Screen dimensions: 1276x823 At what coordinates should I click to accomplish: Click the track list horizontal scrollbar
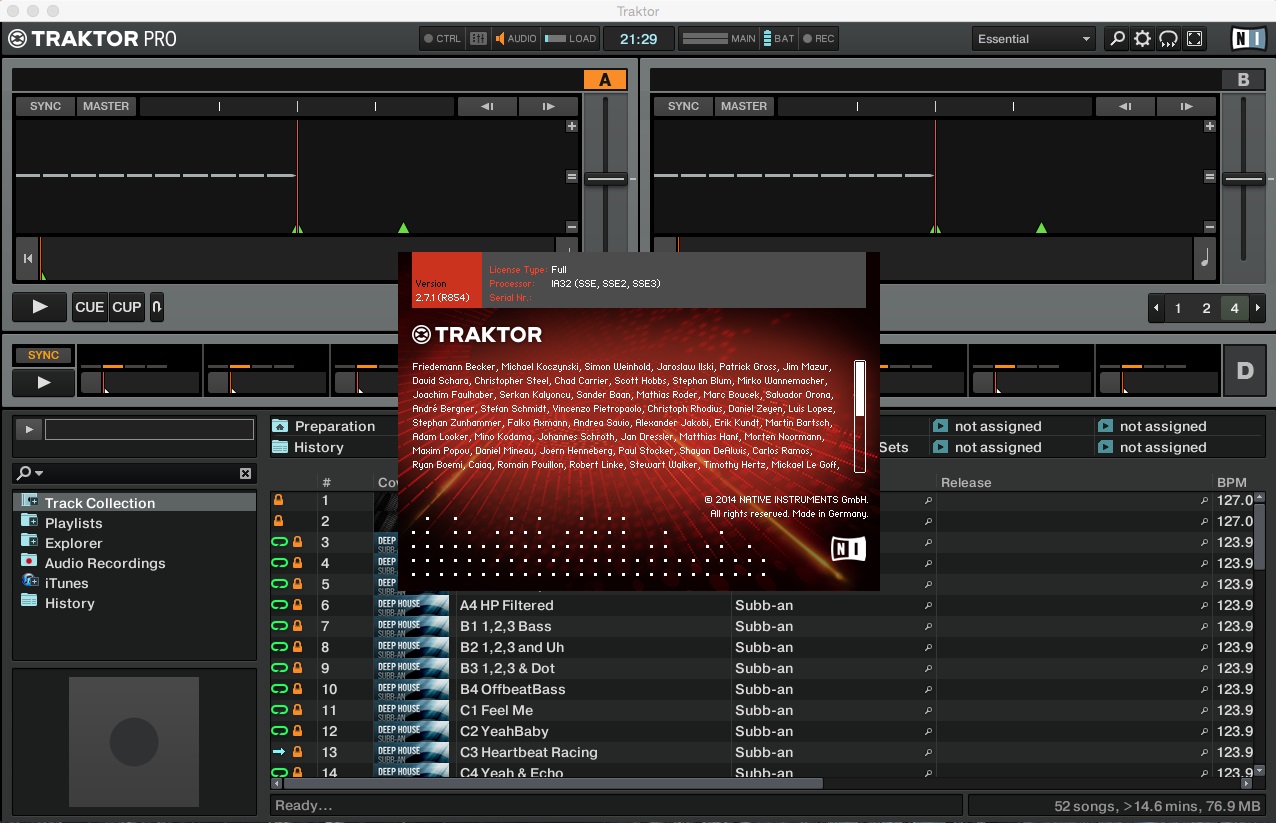click(552, 783)
